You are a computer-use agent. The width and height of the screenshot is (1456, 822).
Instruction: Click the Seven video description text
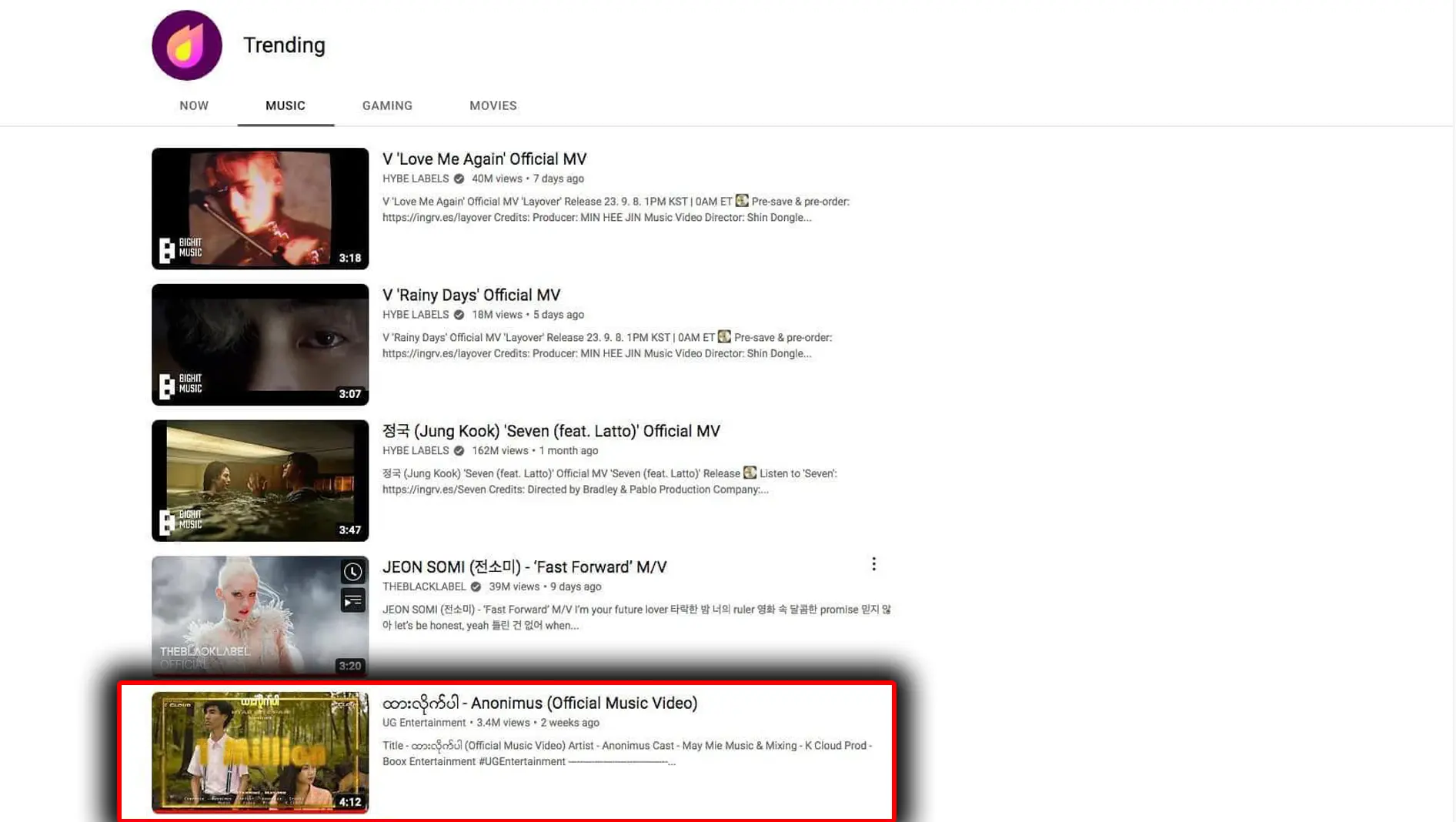[609, 482]
